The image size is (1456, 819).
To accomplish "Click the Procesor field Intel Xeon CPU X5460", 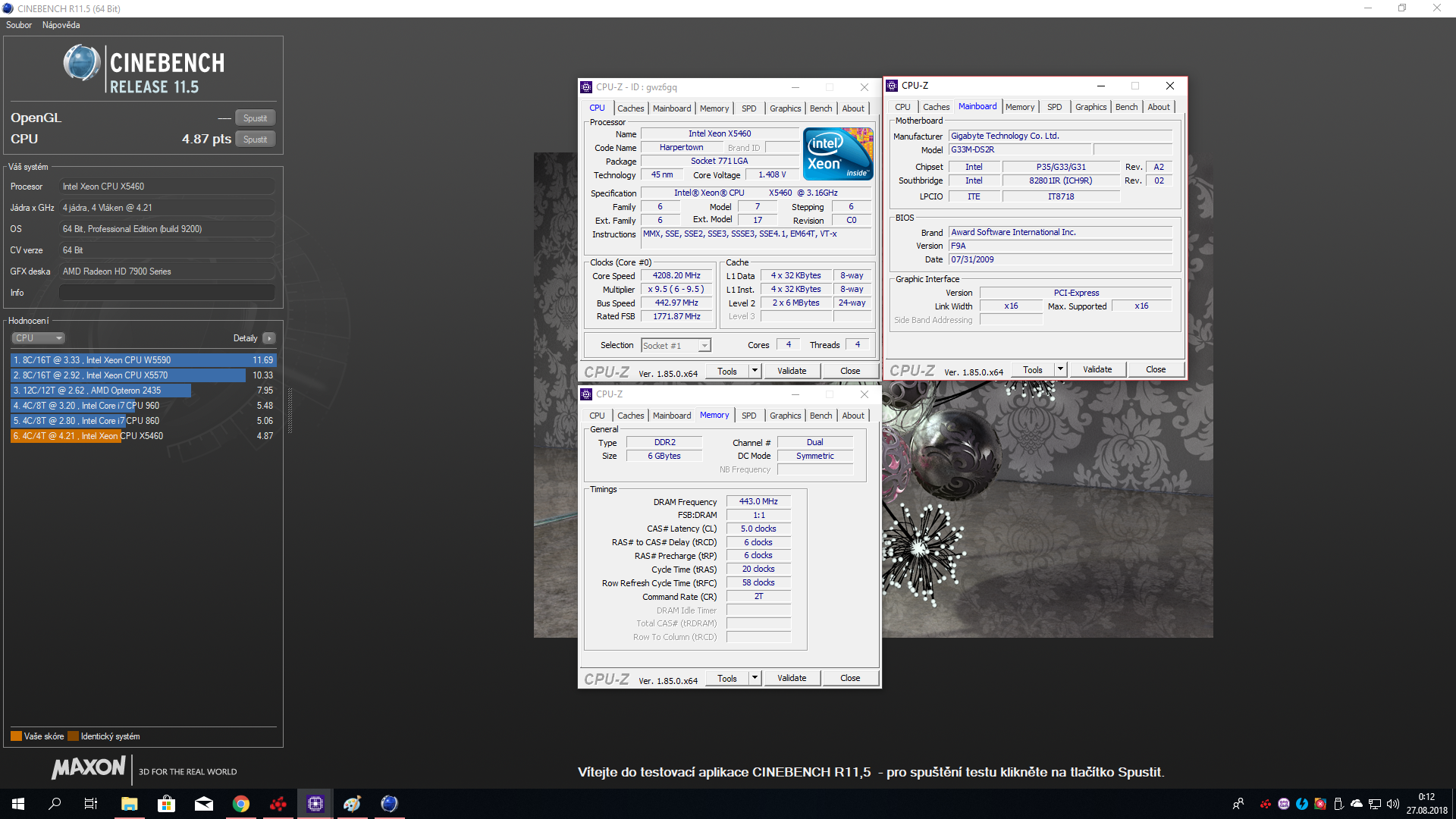I will (167, 187).
